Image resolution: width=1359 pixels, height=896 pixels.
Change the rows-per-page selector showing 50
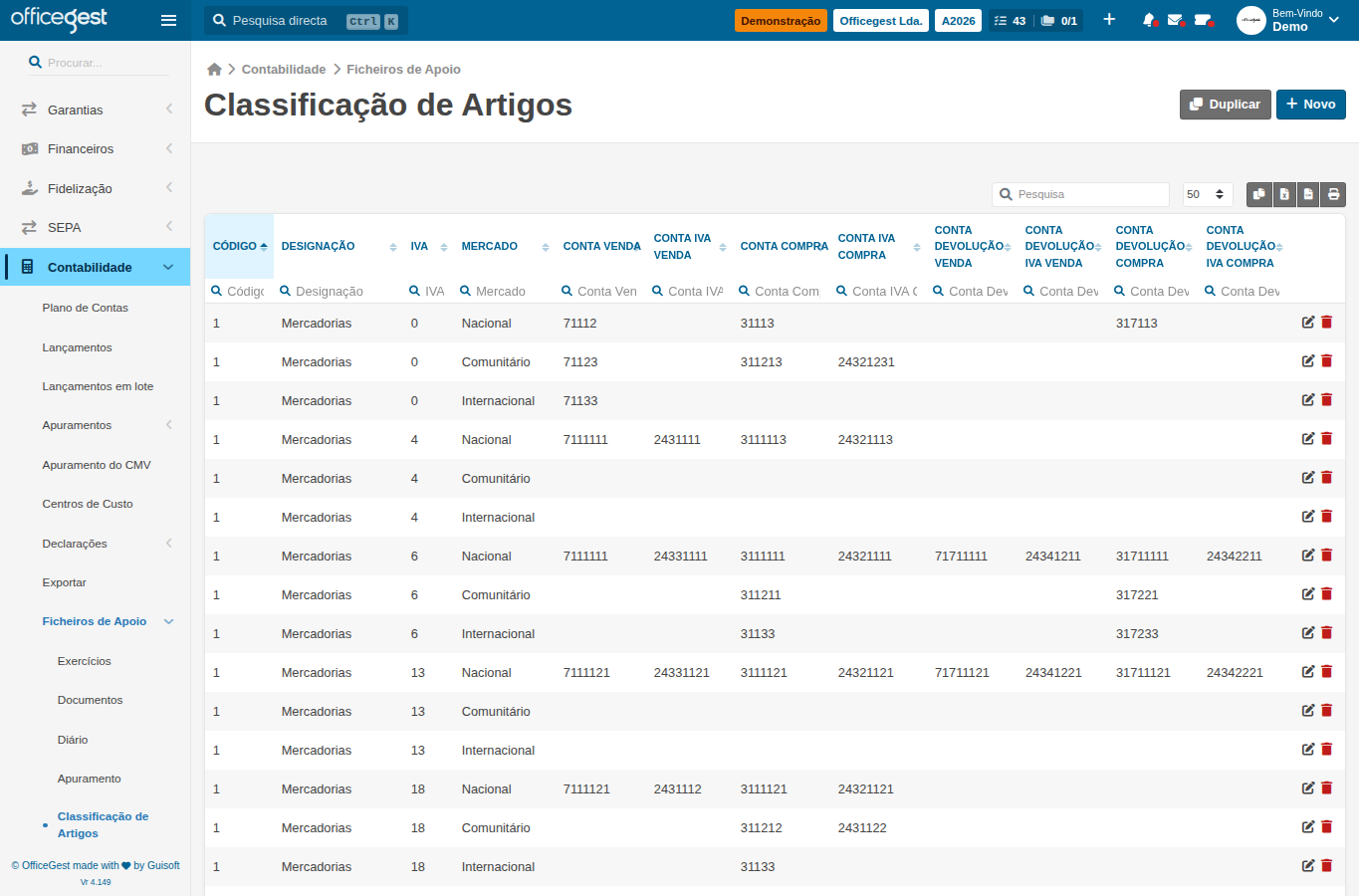click(x=1208, y=194)
